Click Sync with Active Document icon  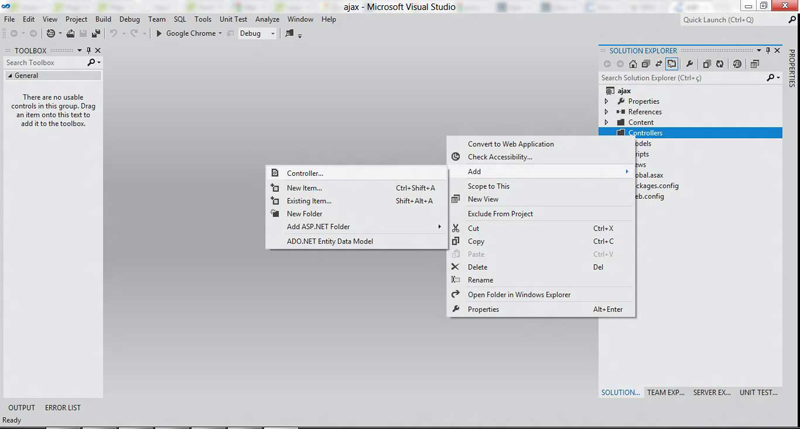coord(659,64)
